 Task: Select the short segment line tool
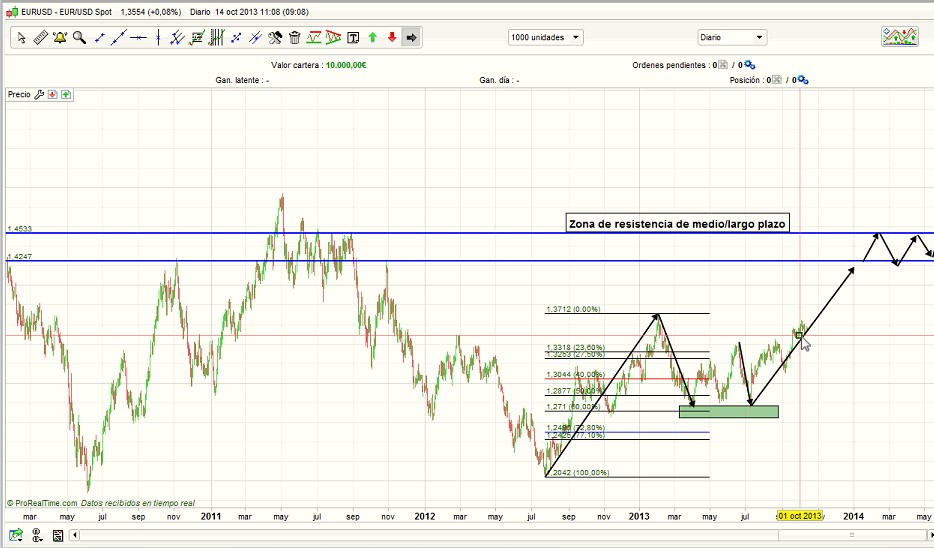99,38
